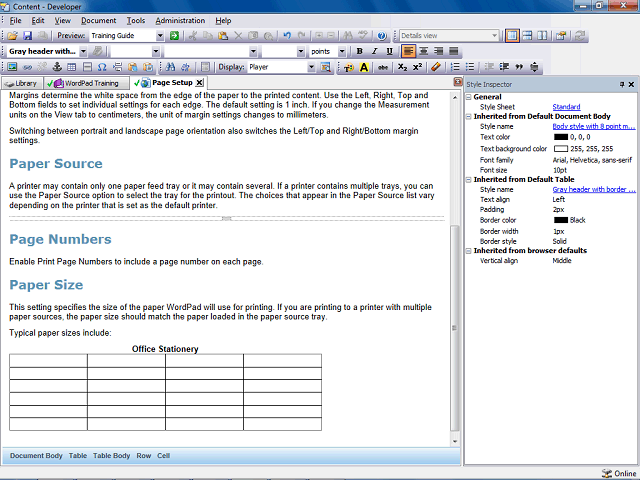
Task: Click the Numbered list icon
Action: click(455, 67)
